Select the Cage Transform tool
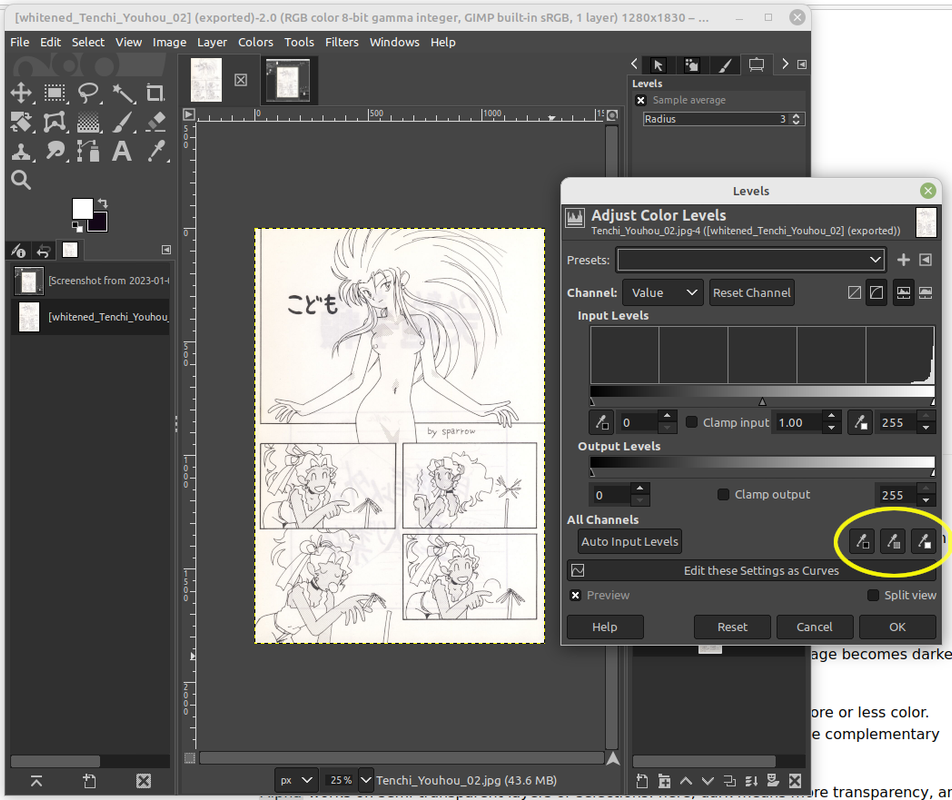The image size is (952, 800). [x=55, y=122]
